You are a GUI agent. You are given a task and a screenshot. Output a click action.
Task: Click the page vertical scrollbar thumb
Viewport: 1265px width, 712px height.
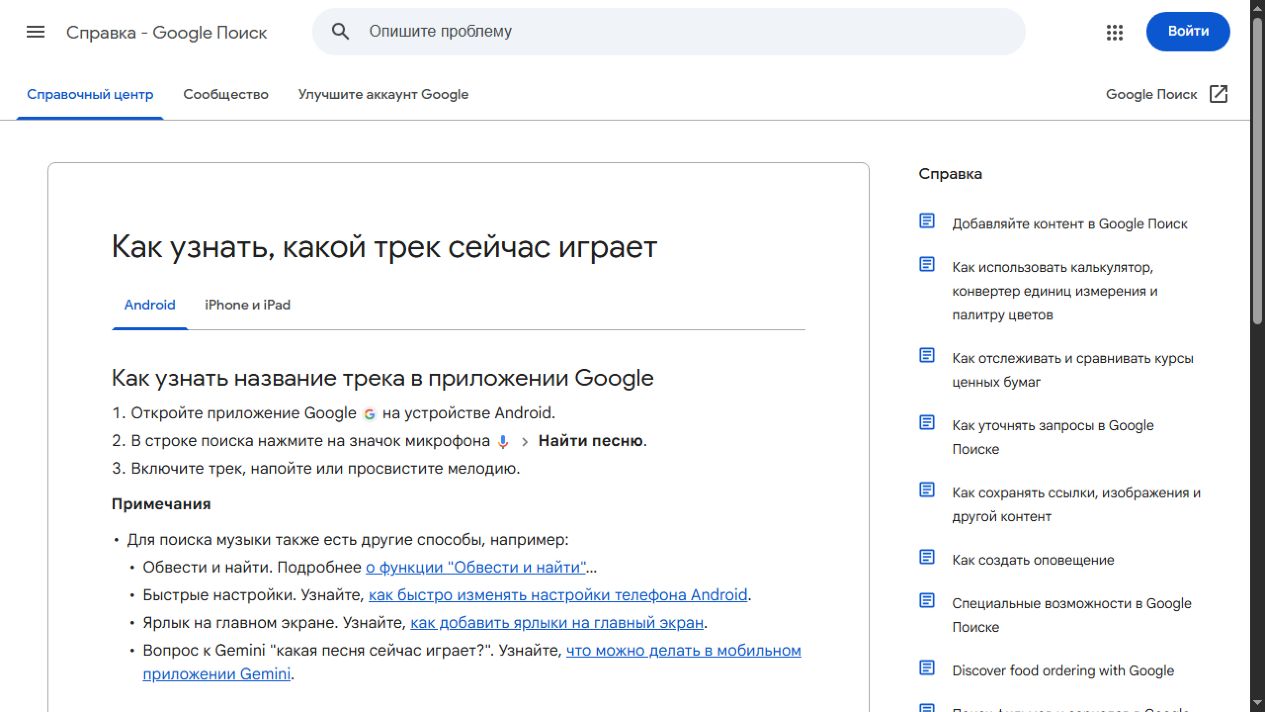[1257, 170]
